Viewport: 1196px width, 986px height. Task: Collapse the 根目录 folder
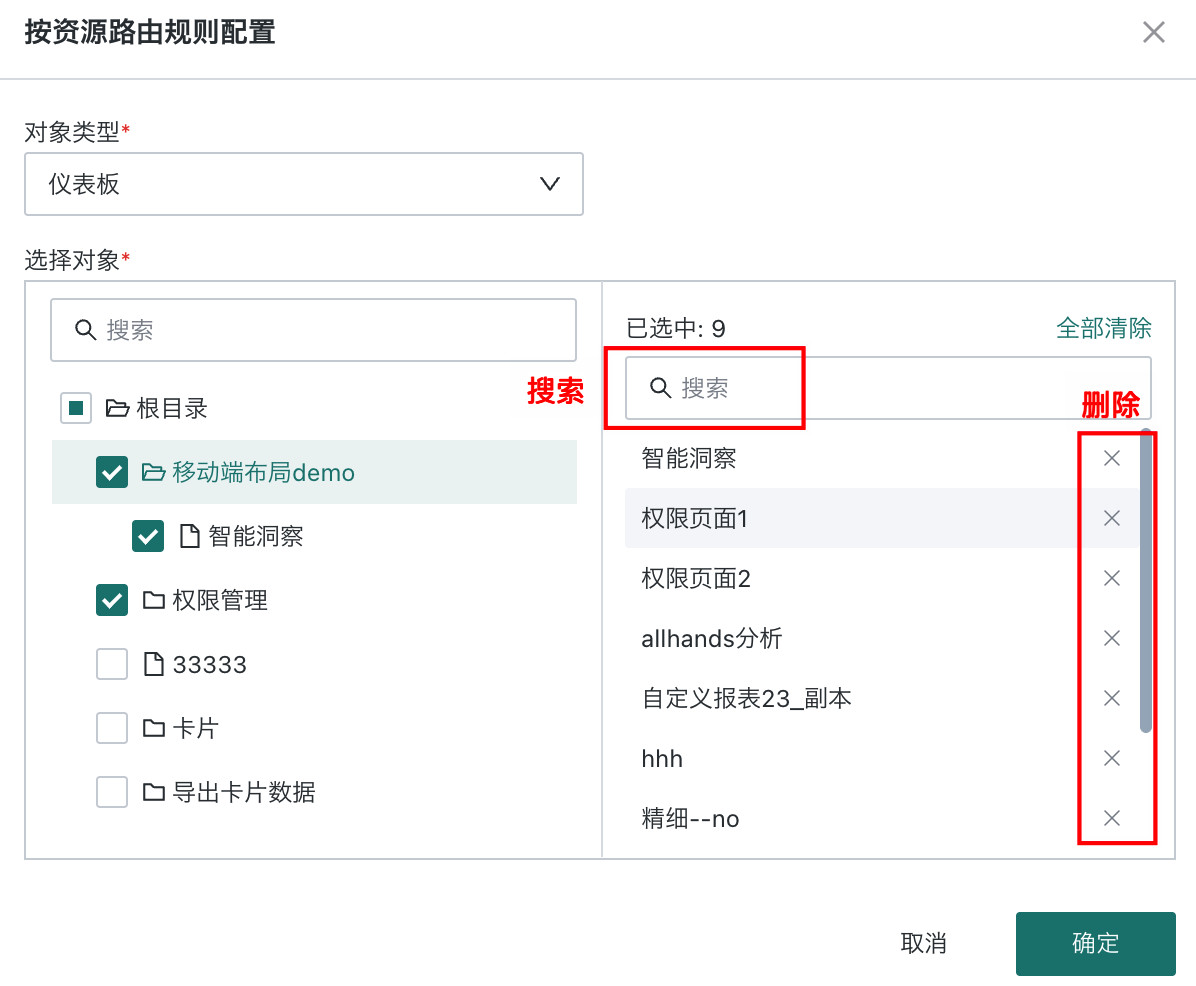pyautogui.click(x=117, y=409)
